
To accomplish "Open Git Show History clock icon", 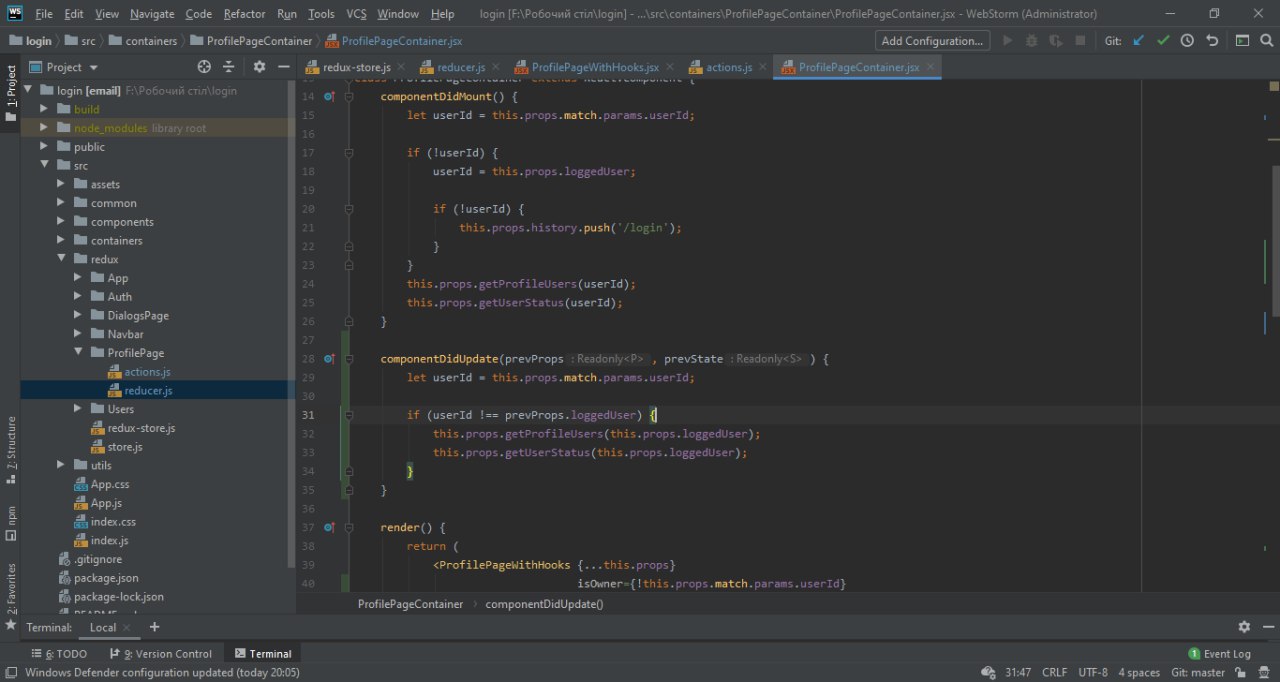I will (x=1187, y=41).
